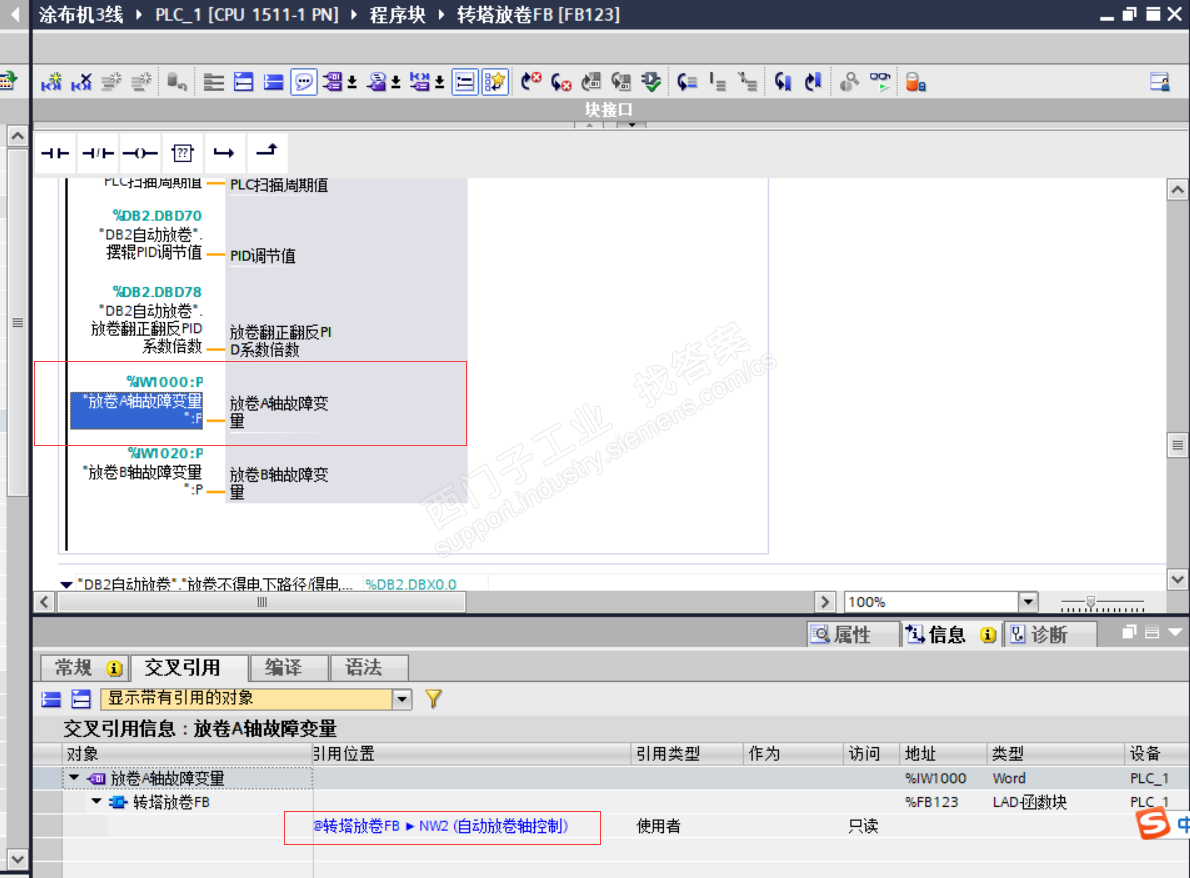Collapse the 放卷A轴故障变量 tree row
The height and width of the screenshot is (878, 1190).
74,778
